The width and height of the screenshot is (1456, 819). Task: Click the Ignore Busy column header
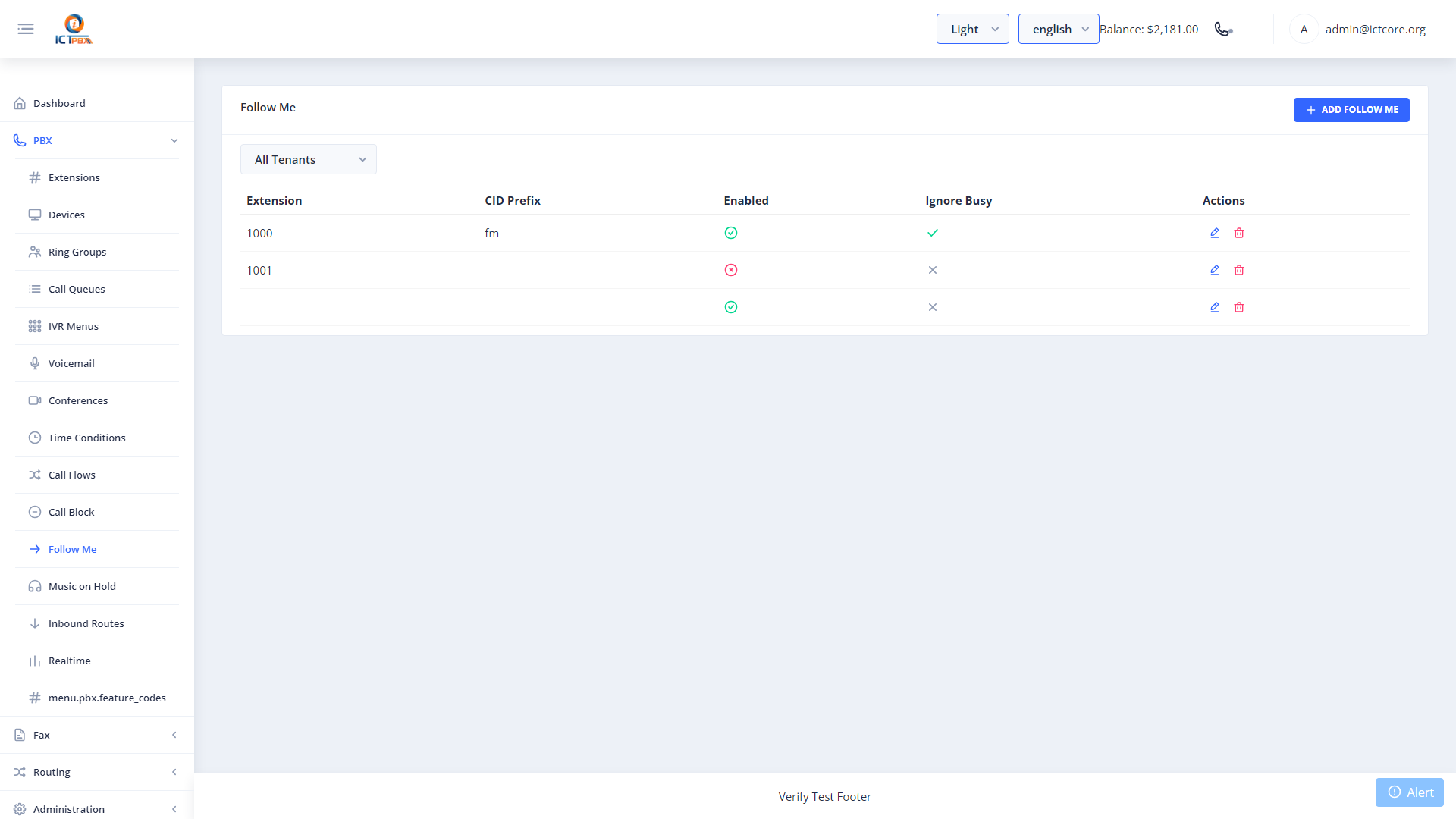(959, 200)
